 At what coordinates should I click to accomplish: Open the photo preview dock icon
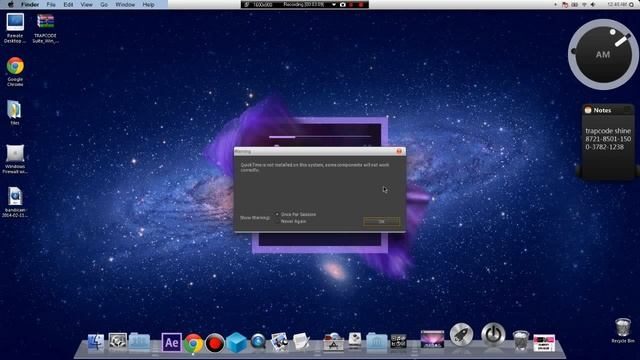click(x=280, y=342)
